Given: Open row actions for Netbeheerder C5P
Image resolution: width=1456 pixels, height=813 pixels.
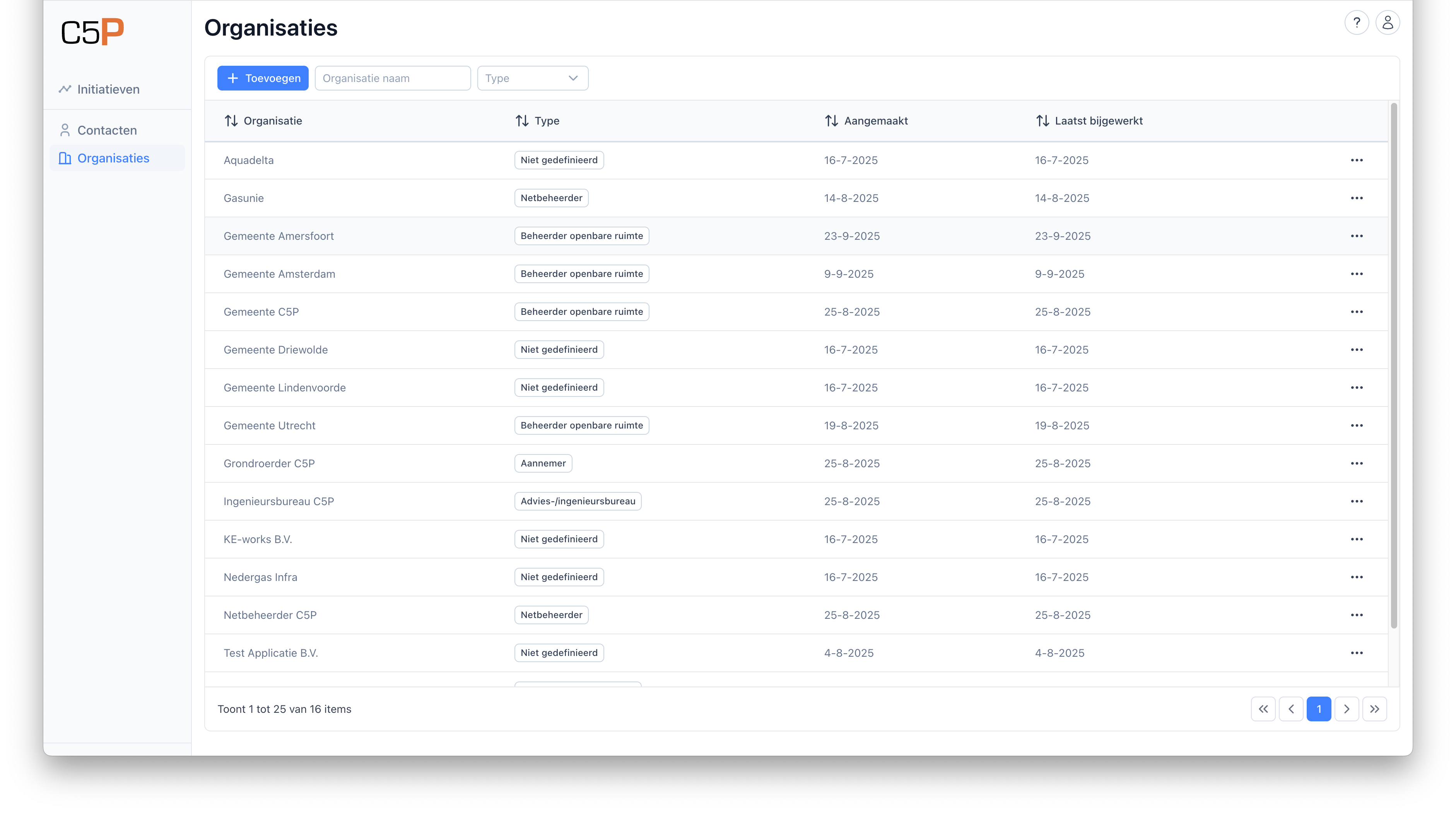Looking at the screenshot, I should 1357,615.
